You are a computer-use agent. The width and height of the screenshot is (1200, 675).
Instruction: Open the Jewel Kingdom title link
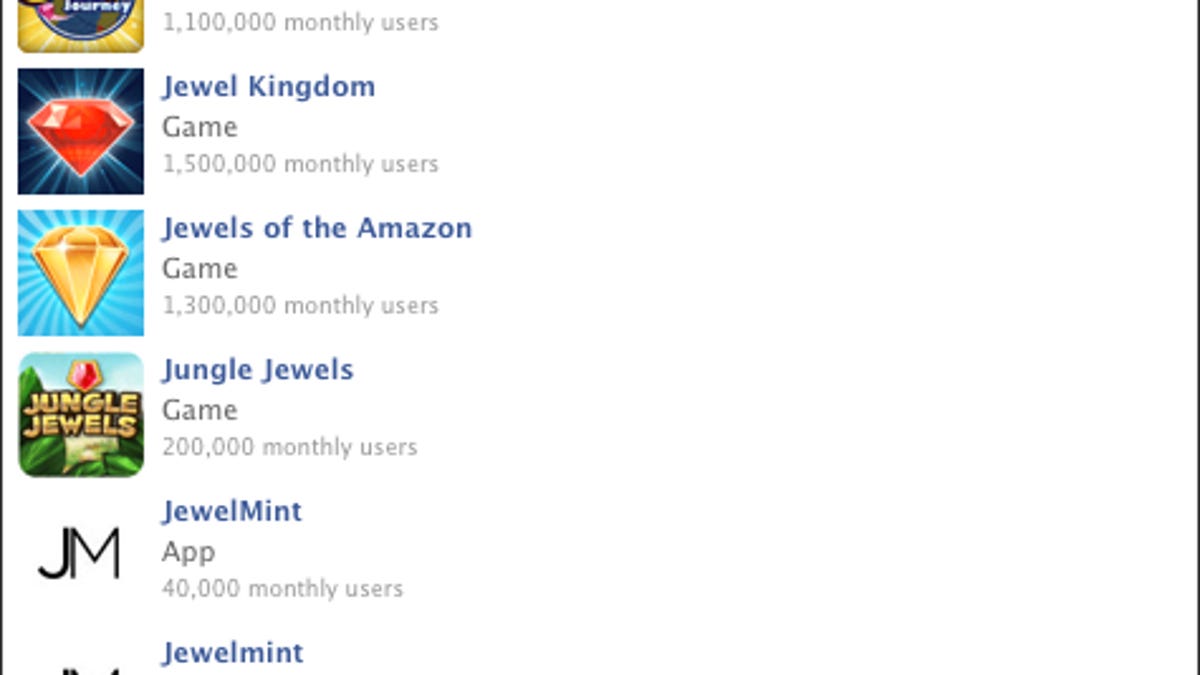click(x=269, y=87)
